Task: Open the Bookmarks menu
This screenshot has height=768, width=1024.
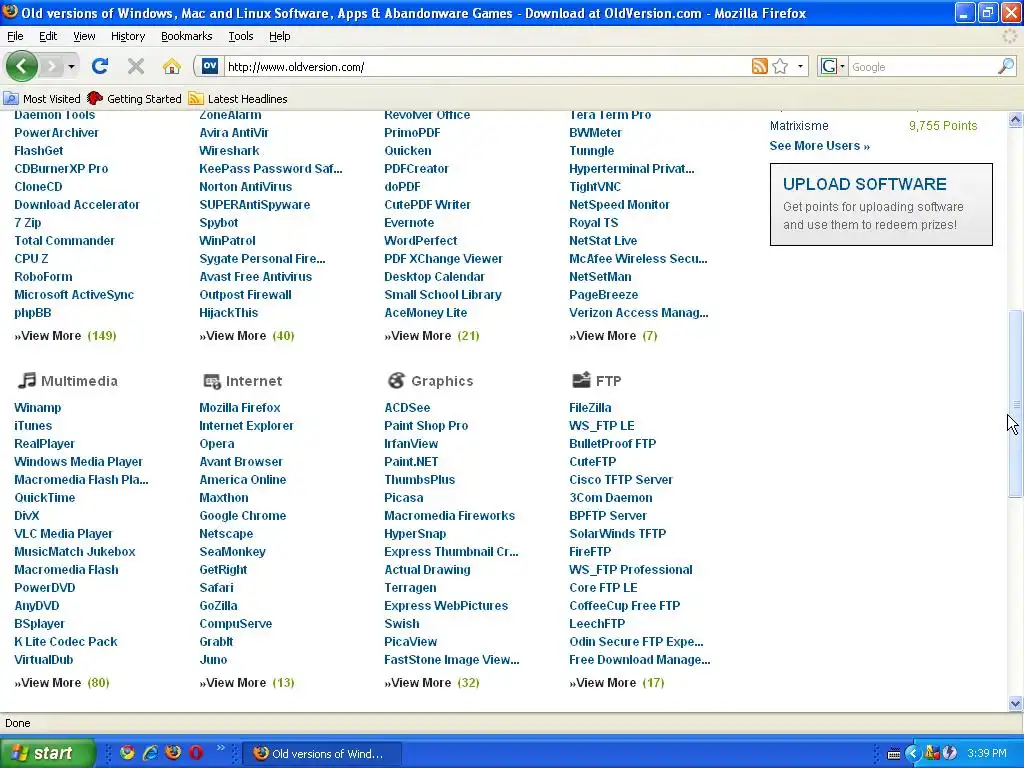Action: tap(187, 36)
